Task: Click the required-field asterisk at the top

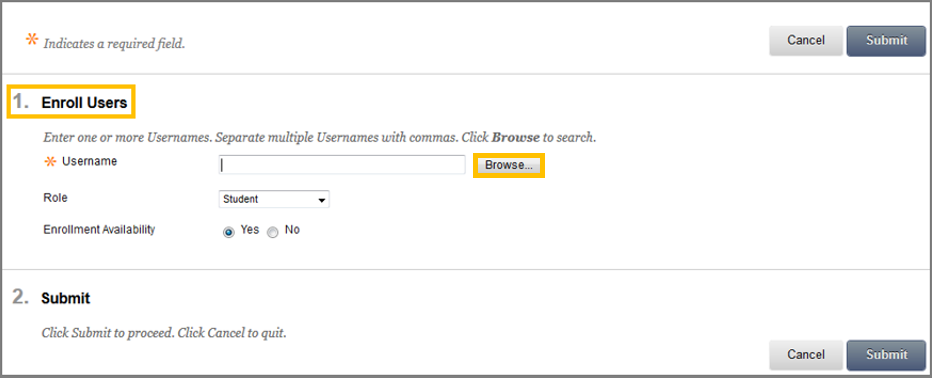Action: 32,40
